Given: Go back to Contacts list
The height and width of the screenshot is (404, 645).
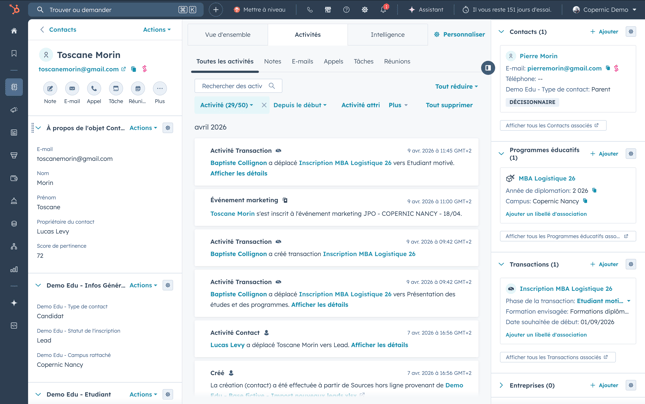Looking at the screenshot, I should pos(58,30).
